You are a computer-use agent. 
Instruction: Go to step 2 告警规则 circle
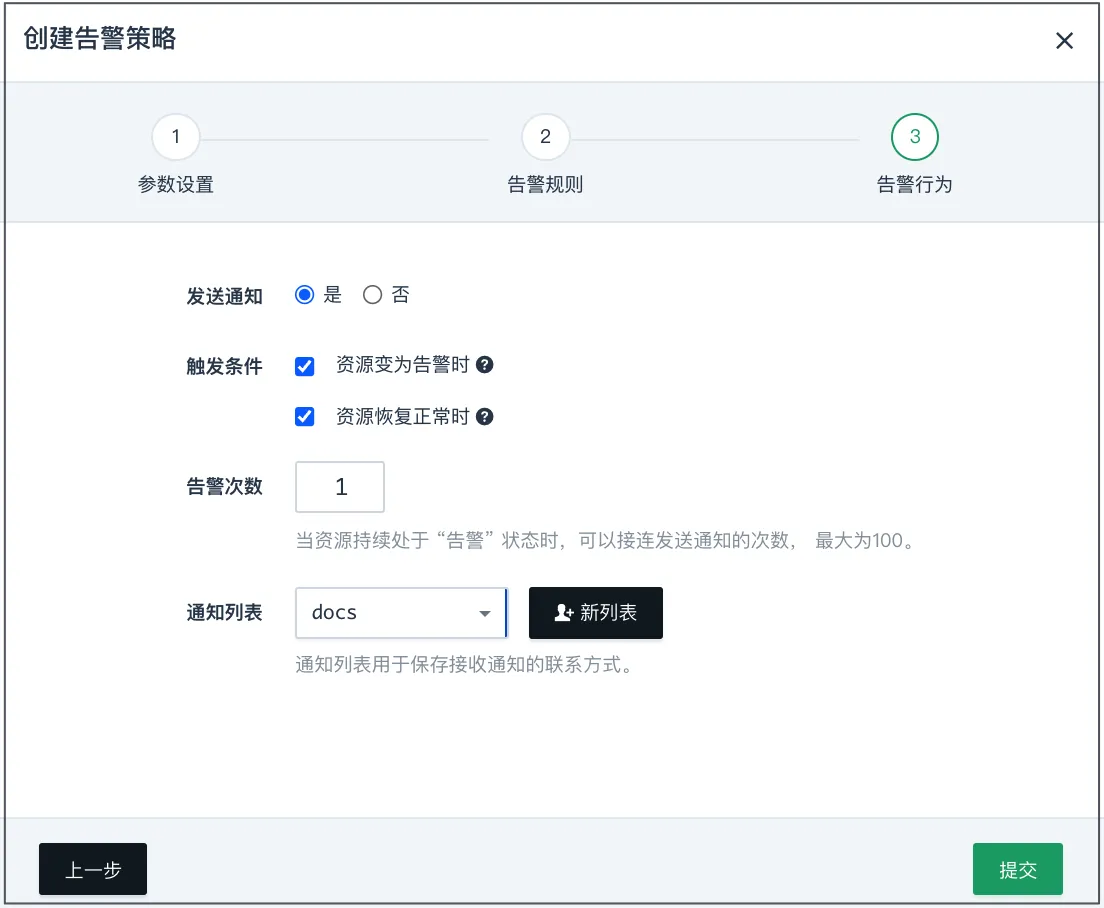[x=545, y=137]
